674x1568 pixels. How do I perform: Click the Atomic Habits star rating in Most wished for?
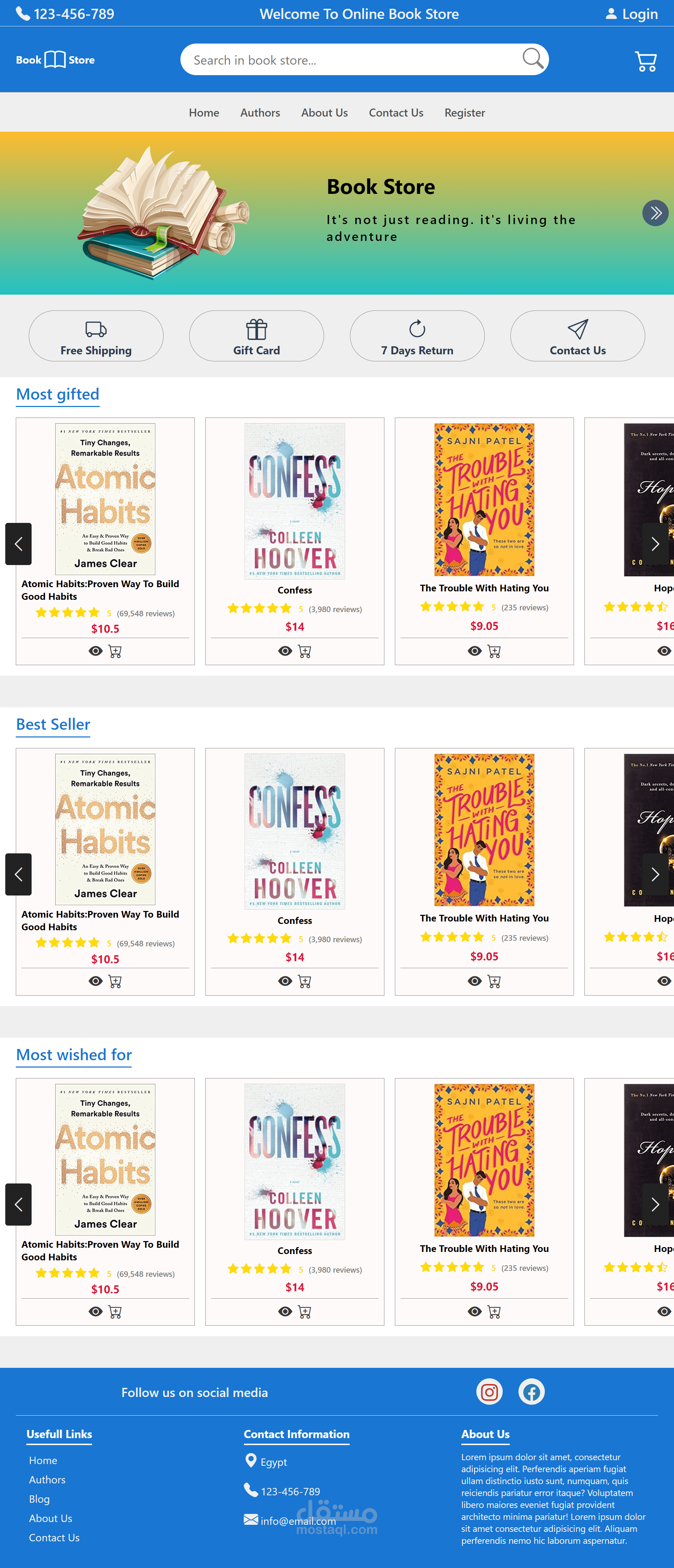coord(67,1273)
